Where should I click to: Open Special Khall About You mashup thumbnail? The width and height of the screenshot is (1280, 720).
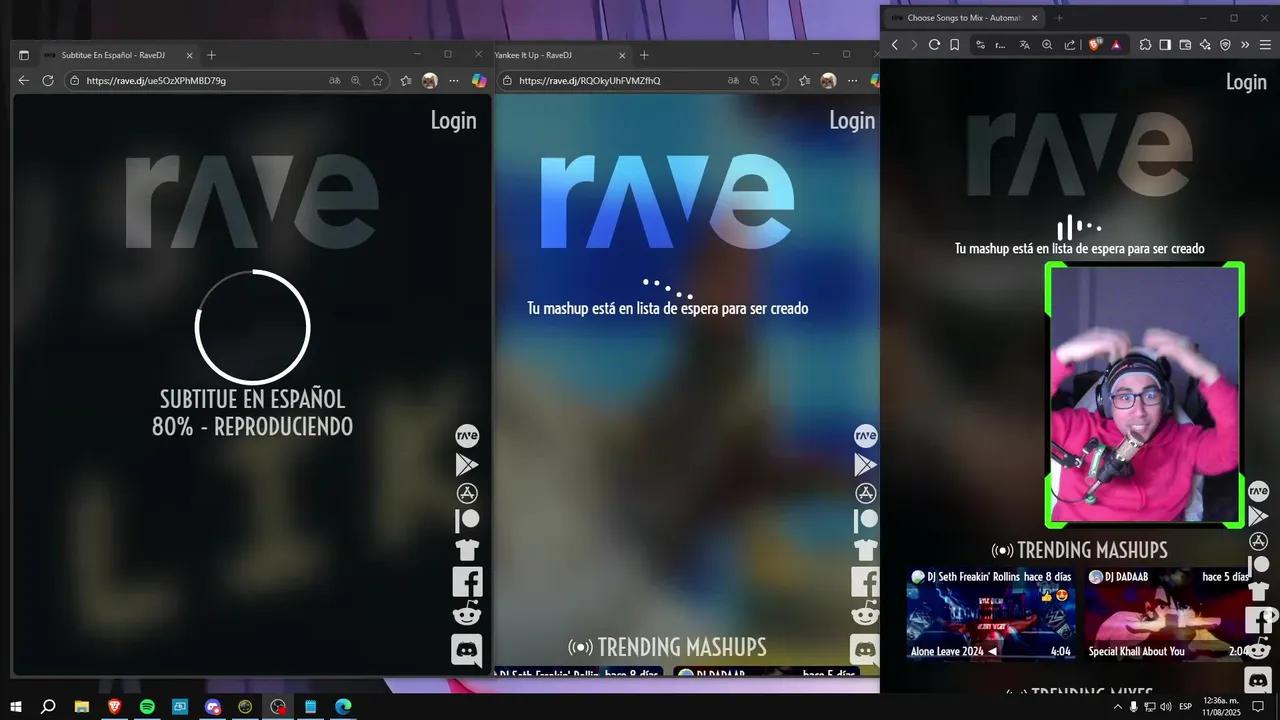[x=1168, y=614]
